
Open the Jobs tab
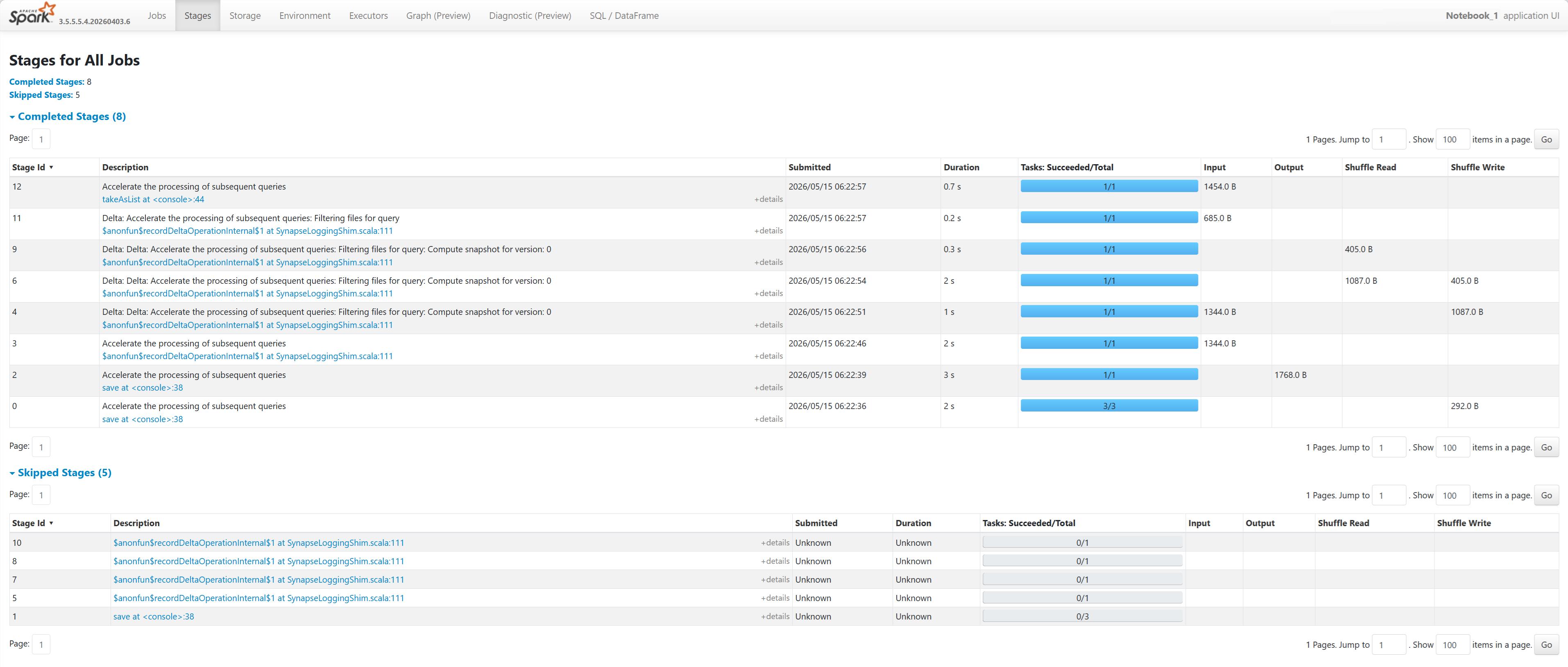pyautogui.click(x=156, y=15)
